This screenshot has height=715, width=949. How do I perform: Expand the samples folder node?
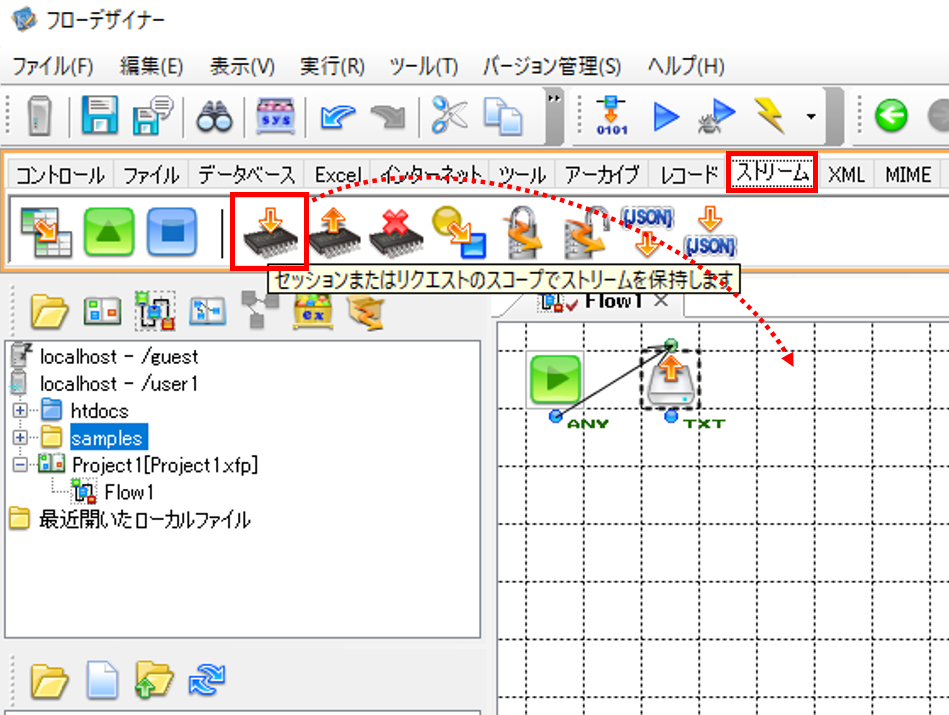(20, 437)
